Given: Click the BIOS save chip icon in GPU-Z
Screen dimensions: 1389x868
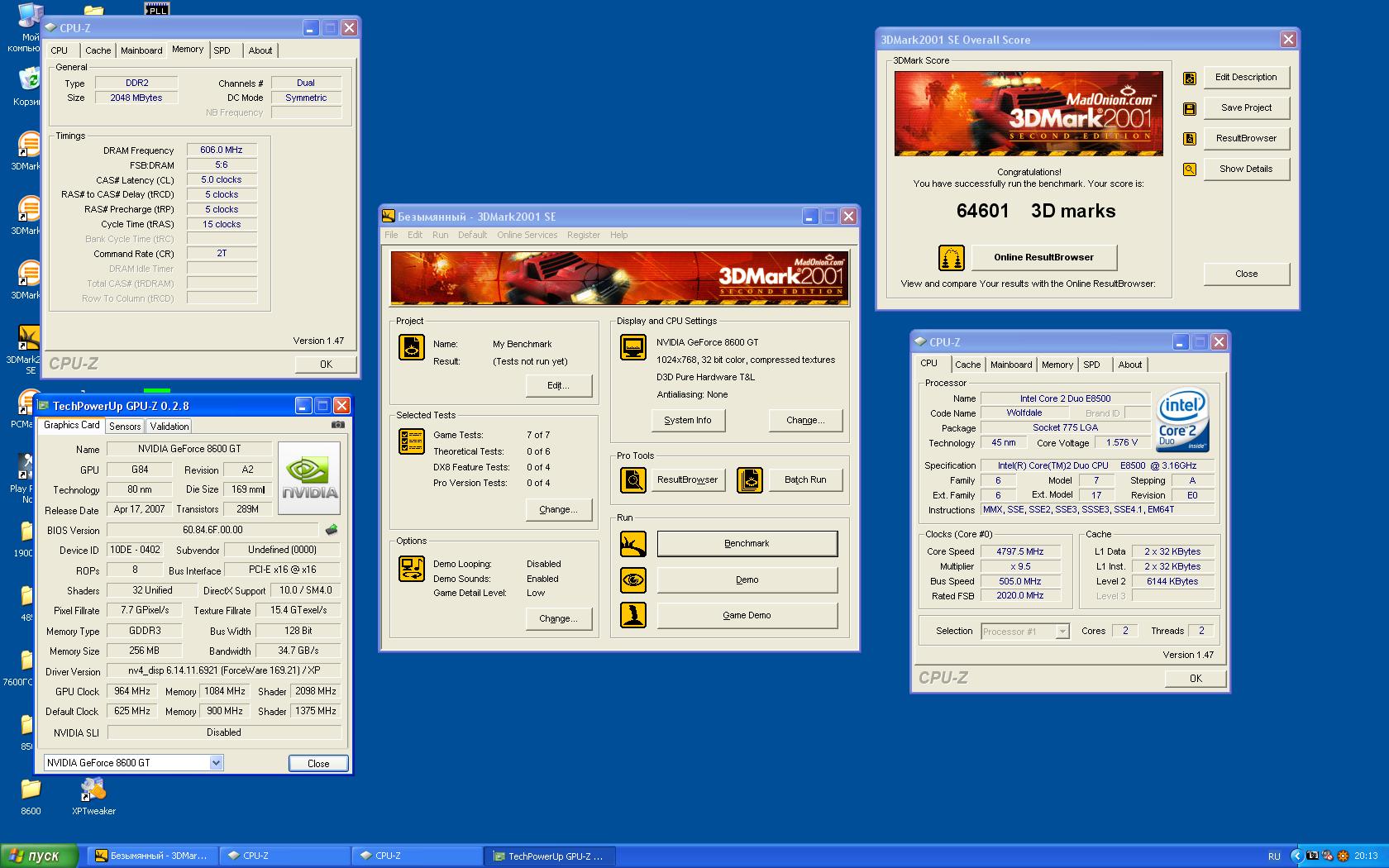Looking at the screenshot, I should (332, 530).
